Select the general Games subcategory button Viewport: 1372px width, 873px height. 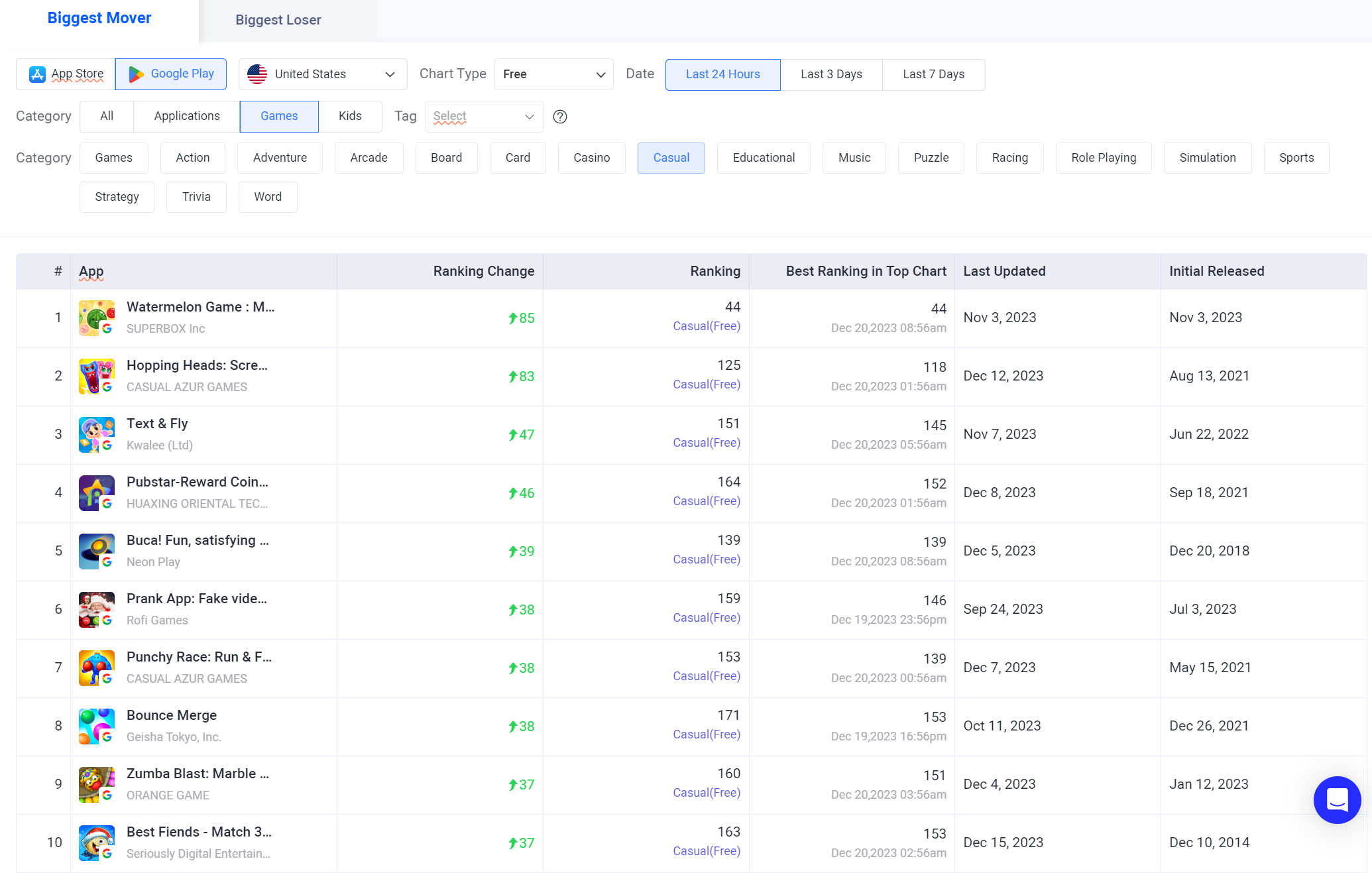pos(114,158)
